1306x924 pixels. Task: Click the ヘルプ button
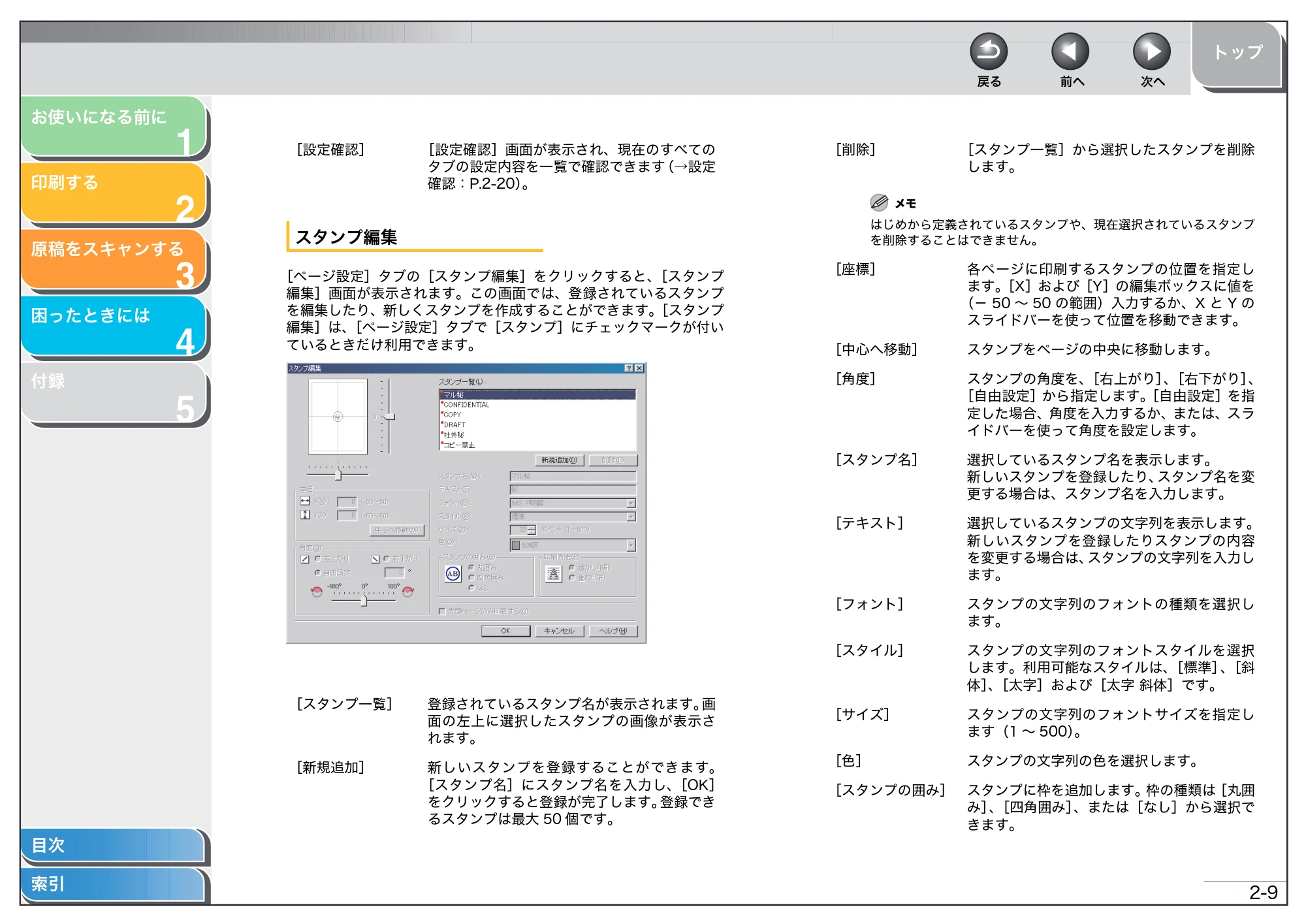613,631
